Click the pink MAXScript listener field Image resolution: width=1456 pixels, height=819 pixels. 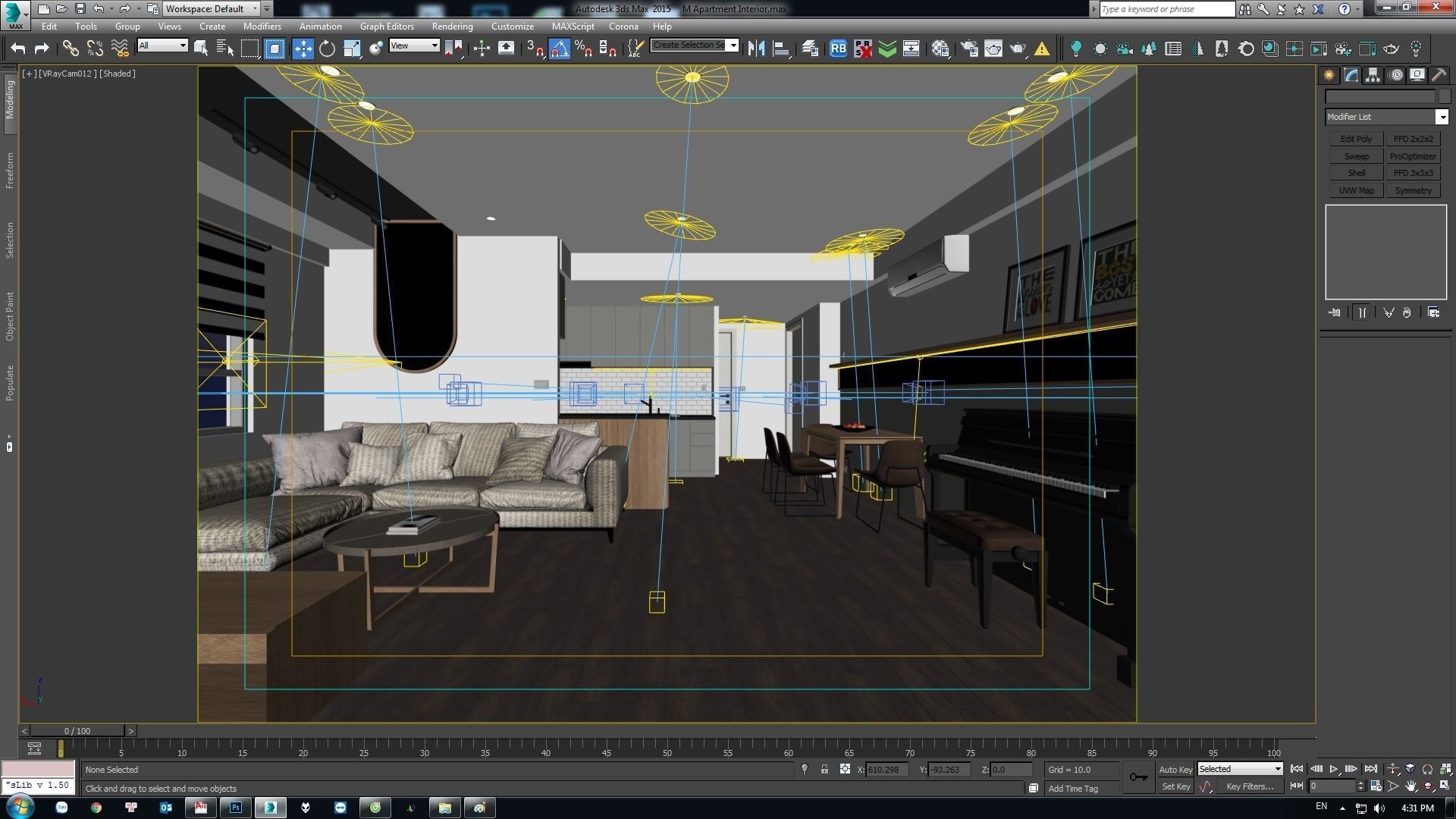38,768
